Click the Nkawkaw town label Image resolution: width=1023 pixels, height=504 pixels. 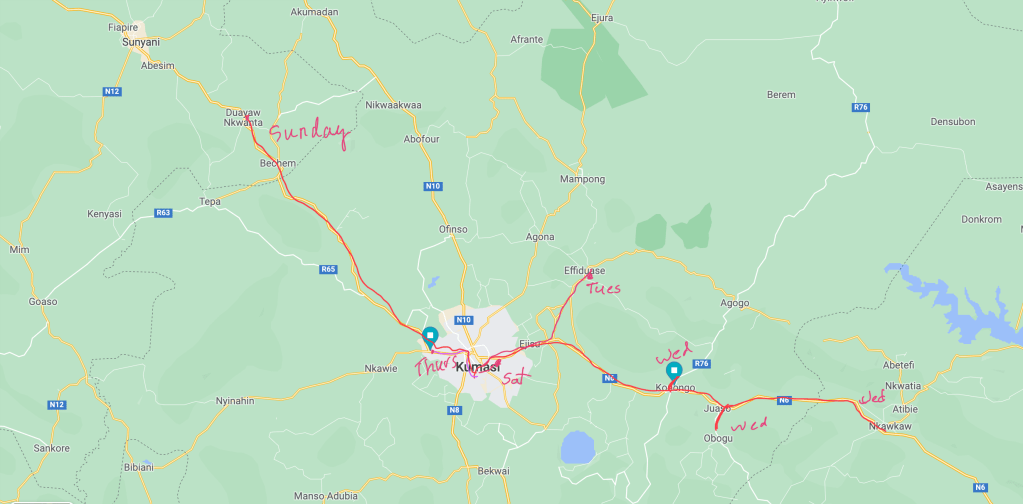(889, 426)
